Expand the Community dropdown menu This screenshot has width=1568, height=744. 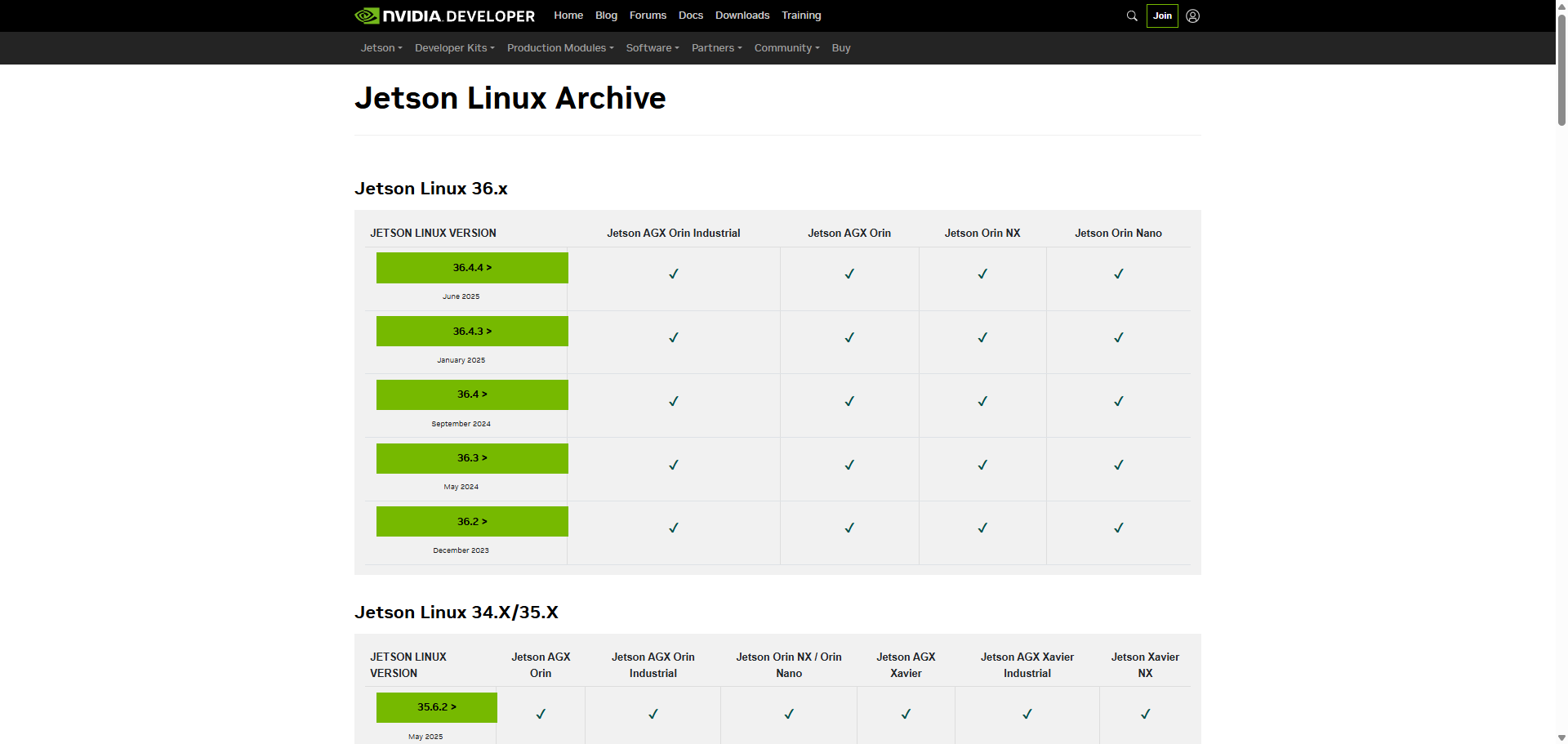coord(787,48)
